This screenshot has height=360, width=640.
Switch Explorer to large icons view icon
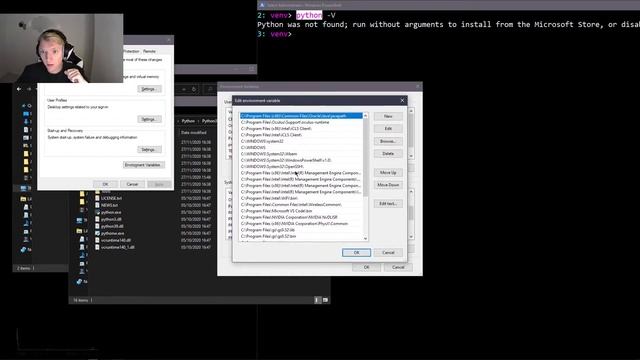coord(325,300)
